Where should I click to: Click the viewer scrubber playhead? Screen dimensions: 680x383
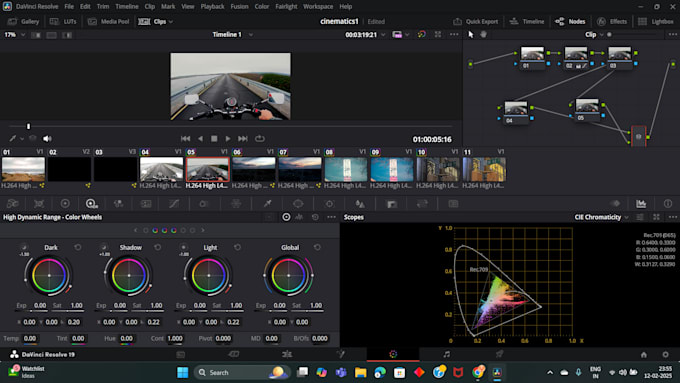pos(29,126)
